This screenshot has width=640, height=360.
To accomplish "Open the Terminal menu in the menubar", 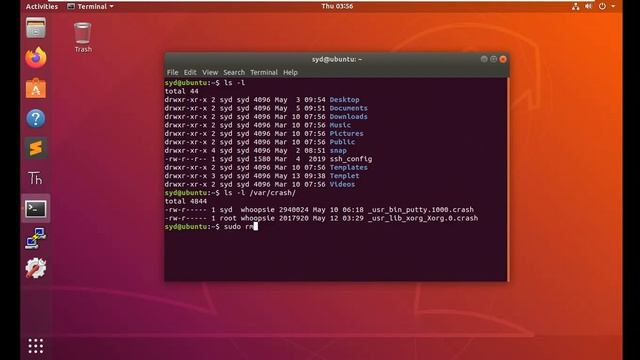I will (264, 72).
